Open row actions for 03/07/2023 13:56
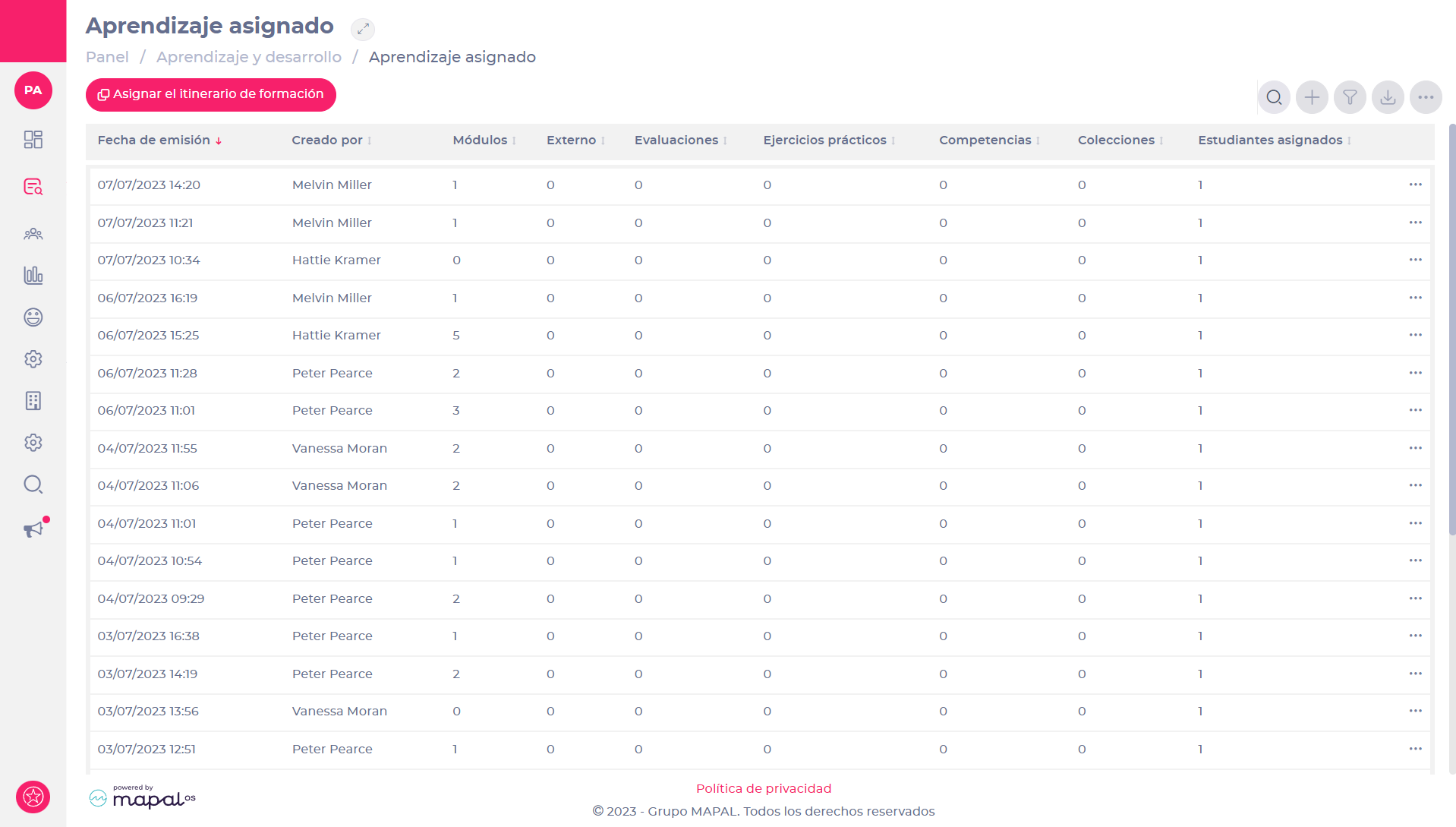 tap(1415, 711)
